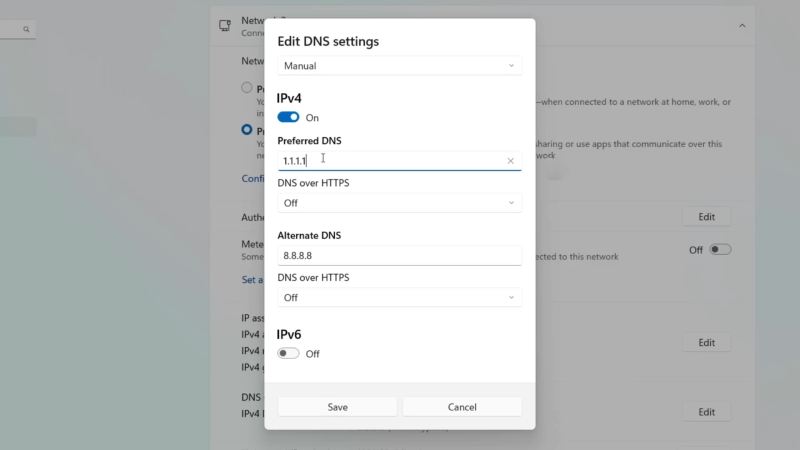Open the Manual DNS mode dropdown
The height and width of the screenshot is (450, 800).
pyautogui.click(x=399, y=66)
